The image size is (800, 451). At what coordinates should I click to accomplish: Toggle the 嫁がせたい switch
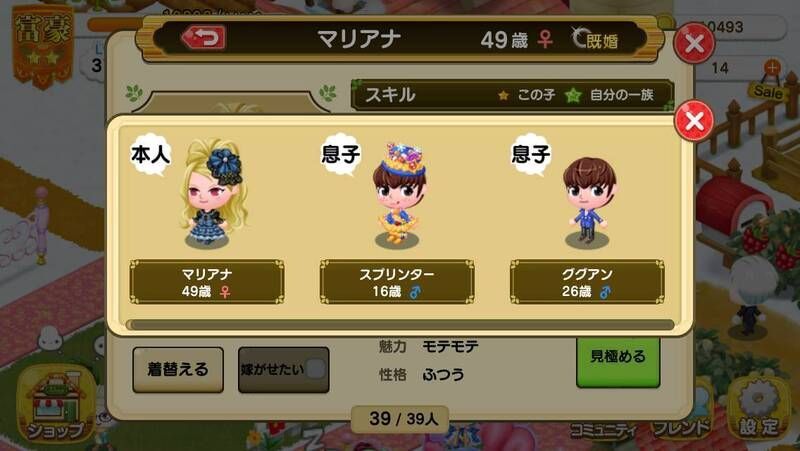(284, 369)
